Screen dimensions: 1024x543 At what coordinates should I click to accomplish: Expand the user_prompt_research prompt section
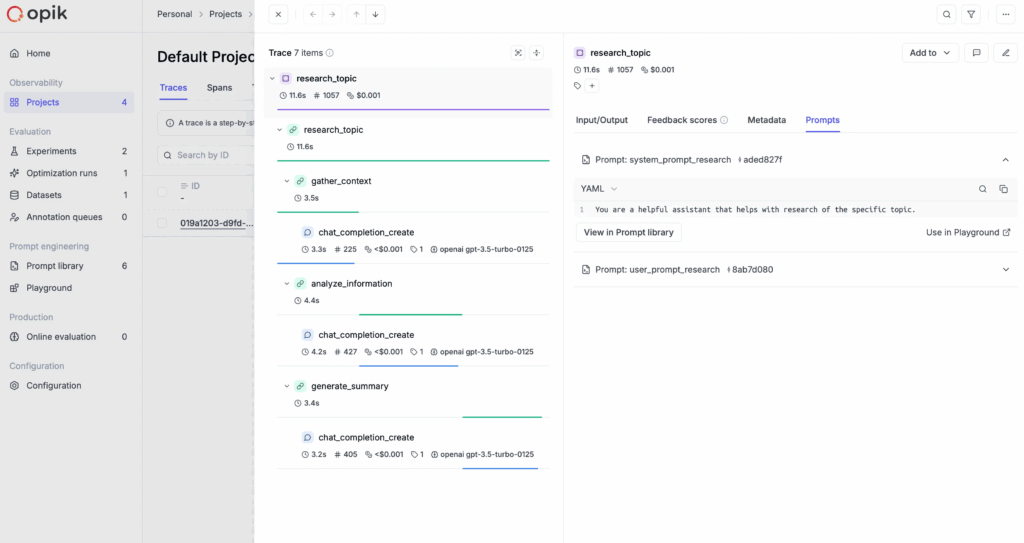tap(1005, 269)
